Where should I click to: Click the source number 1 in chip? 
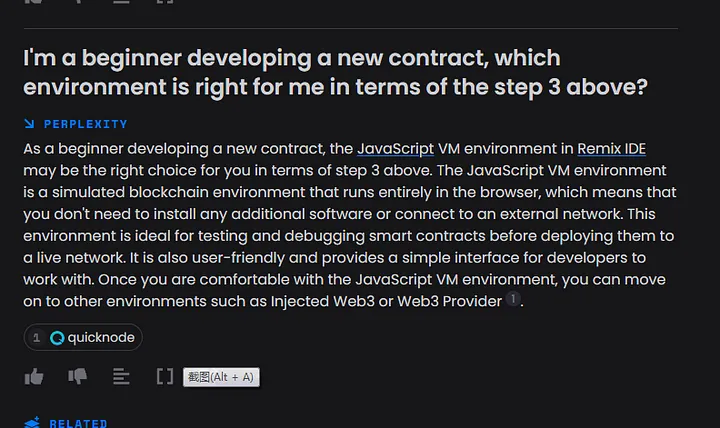tap(37, 338)
